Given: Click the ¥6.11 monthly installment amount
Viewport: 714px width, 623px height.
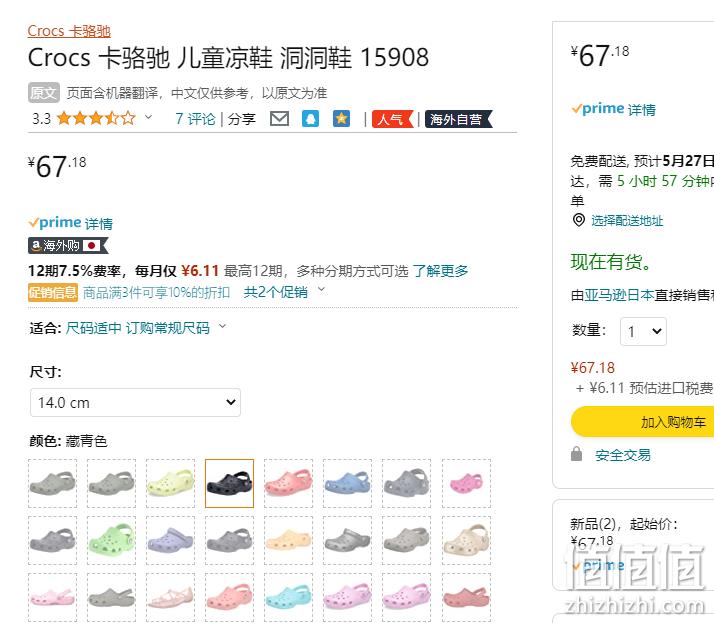Looking at the screenshot, I should (x=200, y=271).
